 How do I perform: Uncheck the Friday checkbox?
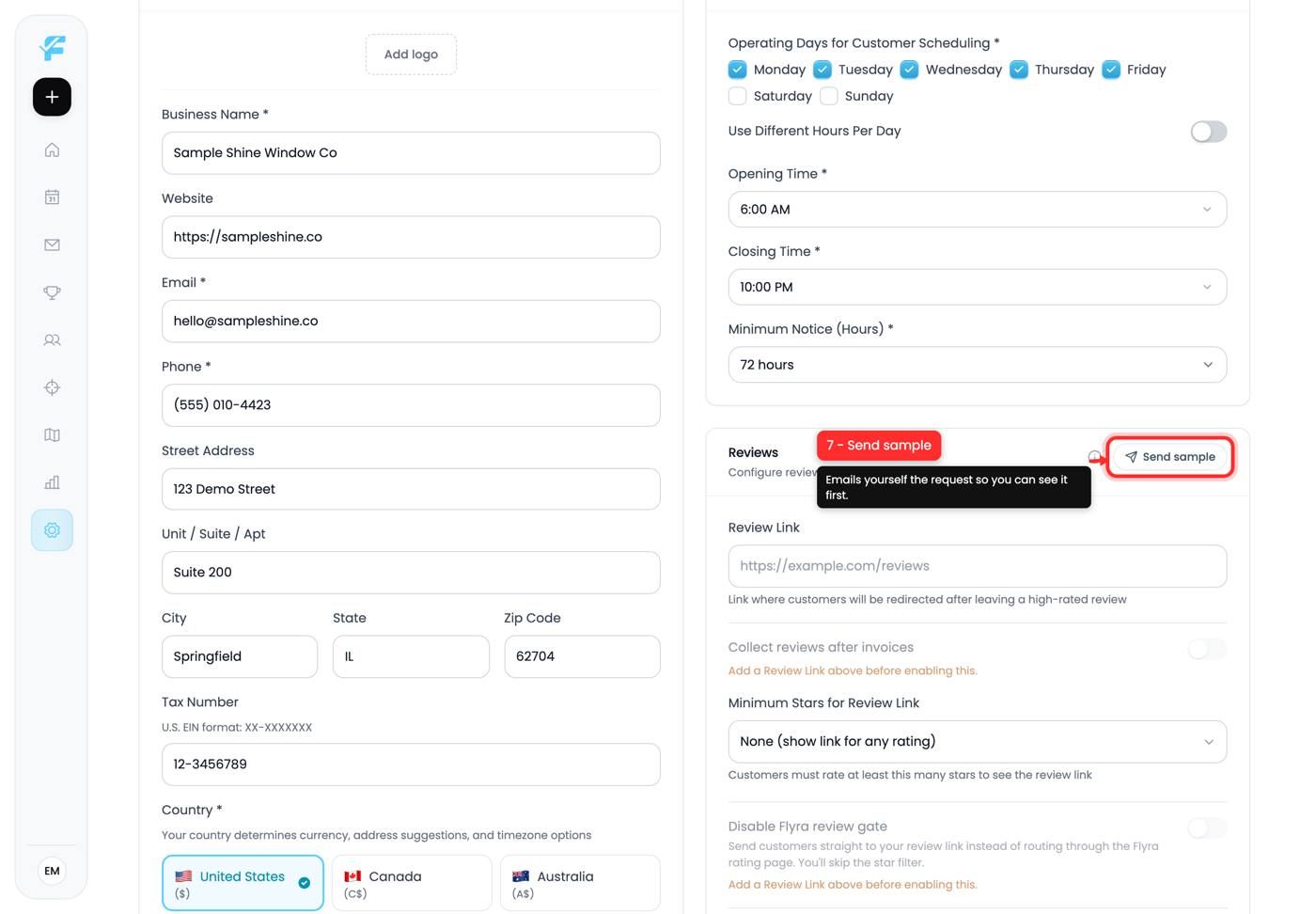coord(1111,70)
